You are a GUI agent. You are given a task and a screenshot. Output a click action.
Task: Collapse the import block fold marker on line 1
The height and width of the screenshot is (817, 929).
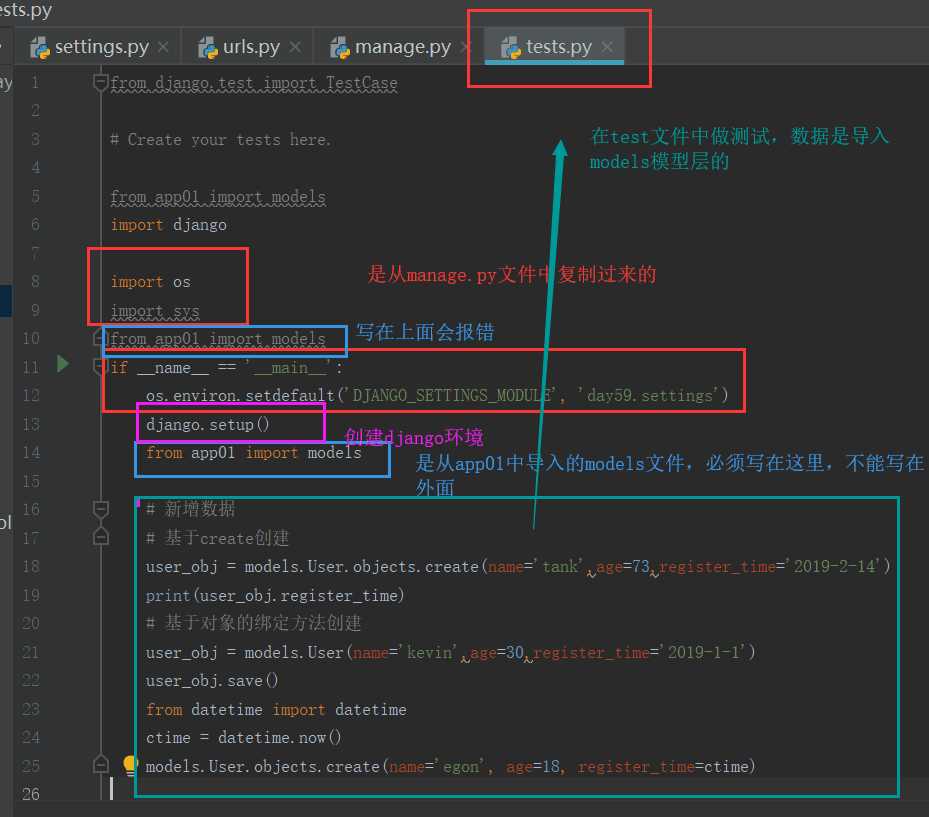coord(101,82)
